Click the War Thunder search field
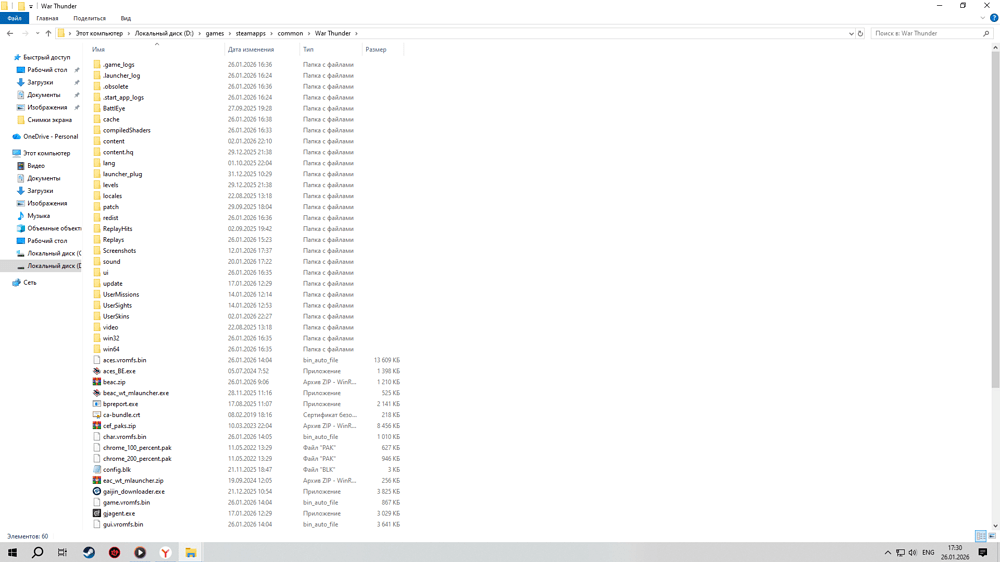 coord(925,33)
